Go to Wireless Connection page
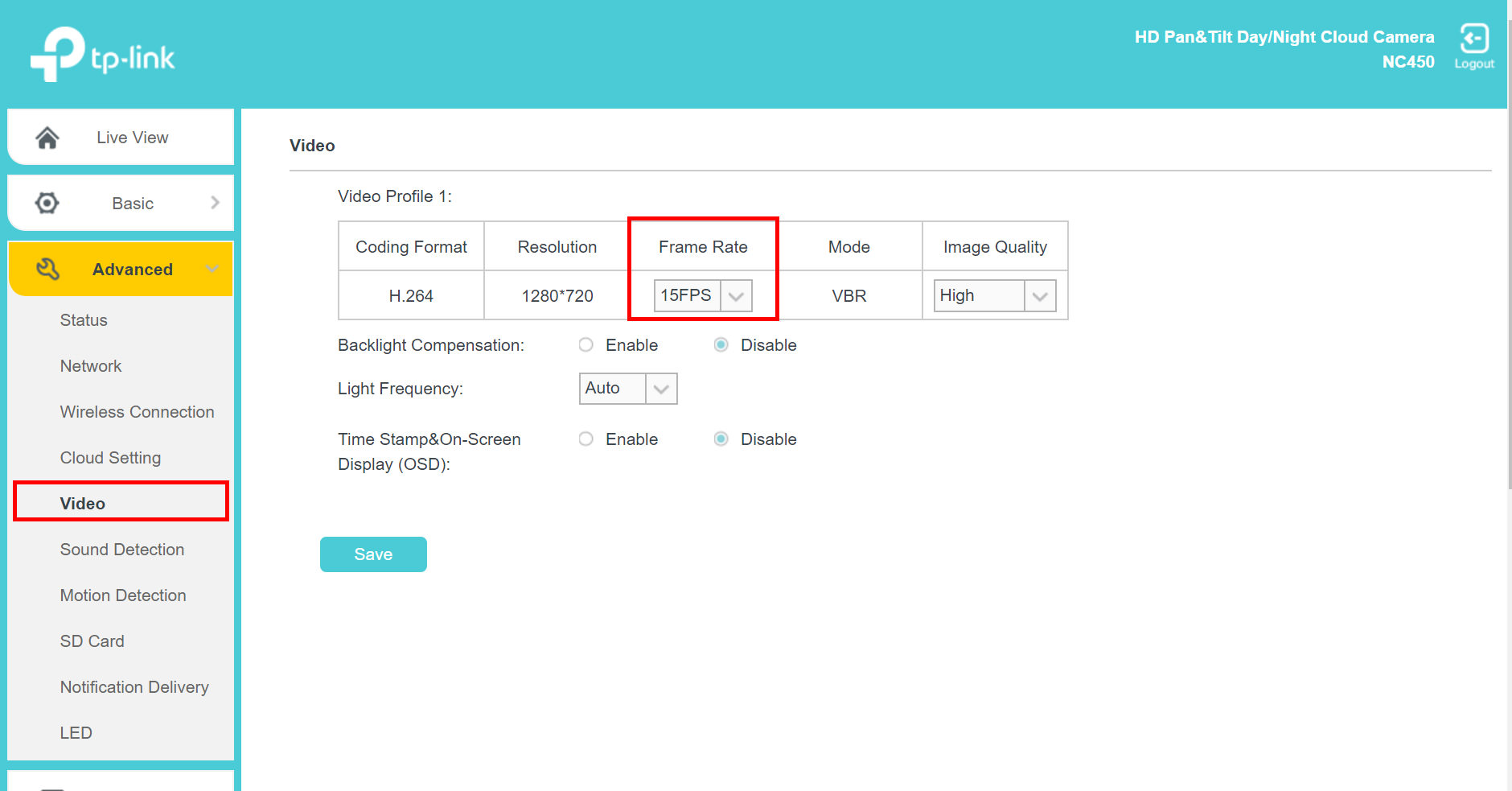Screen dimensions: 1512x791 (137, 412)
